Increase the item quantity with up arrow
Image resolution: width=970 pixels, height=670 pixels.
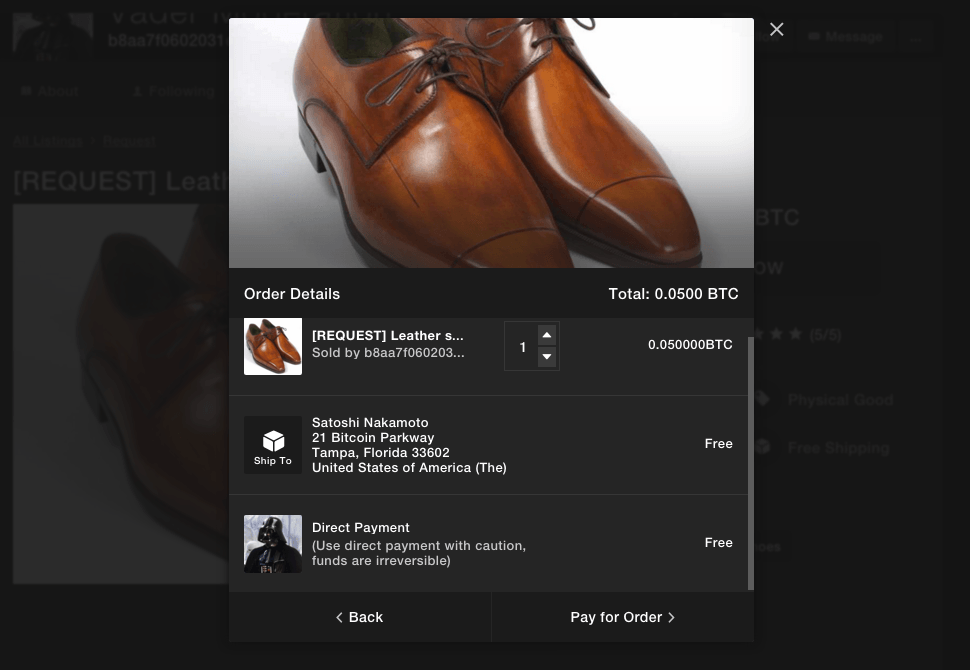click(547, 335)
